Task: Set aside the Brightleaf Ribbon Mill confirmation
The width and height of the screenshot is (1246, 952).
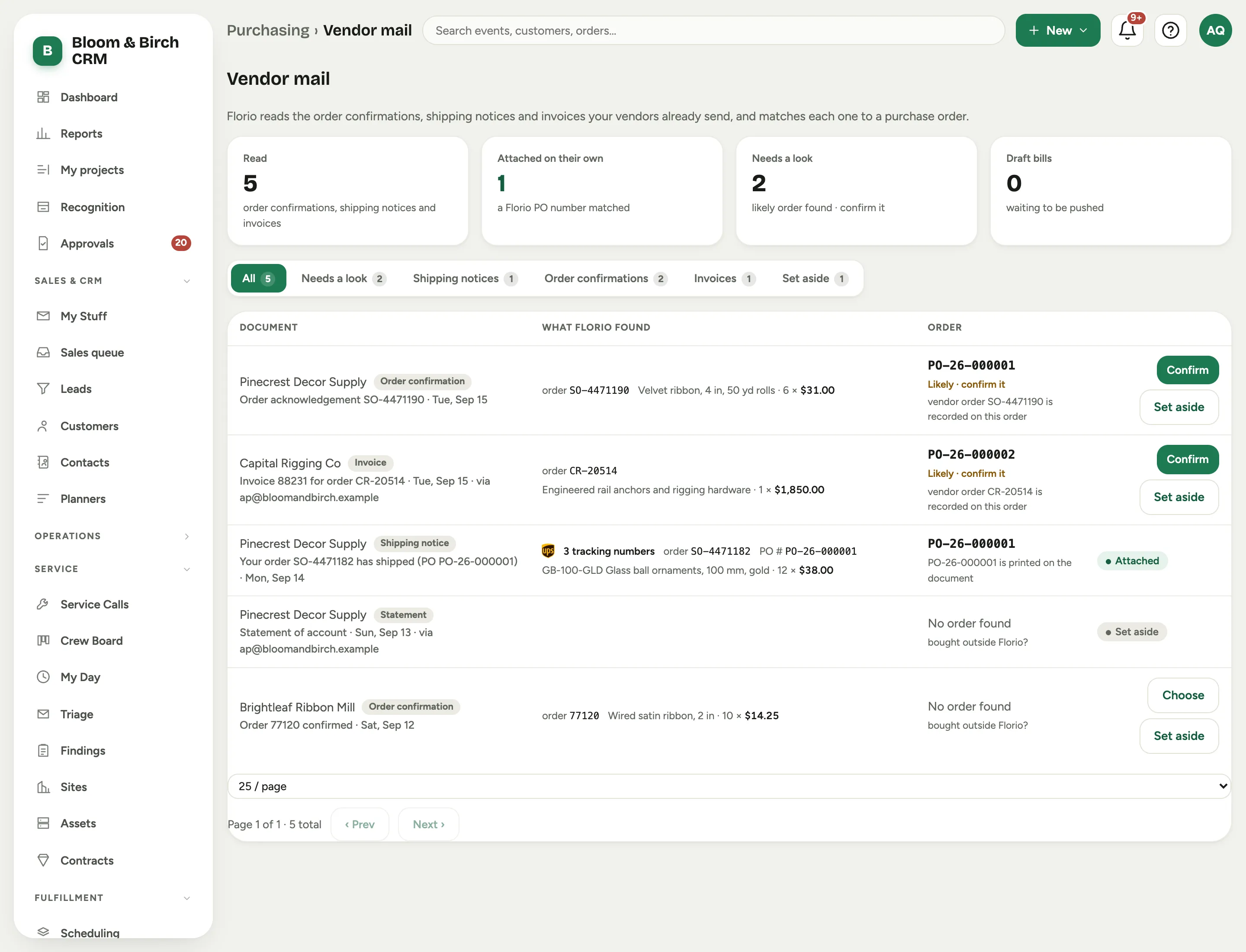Action: tap(1179, 736)
